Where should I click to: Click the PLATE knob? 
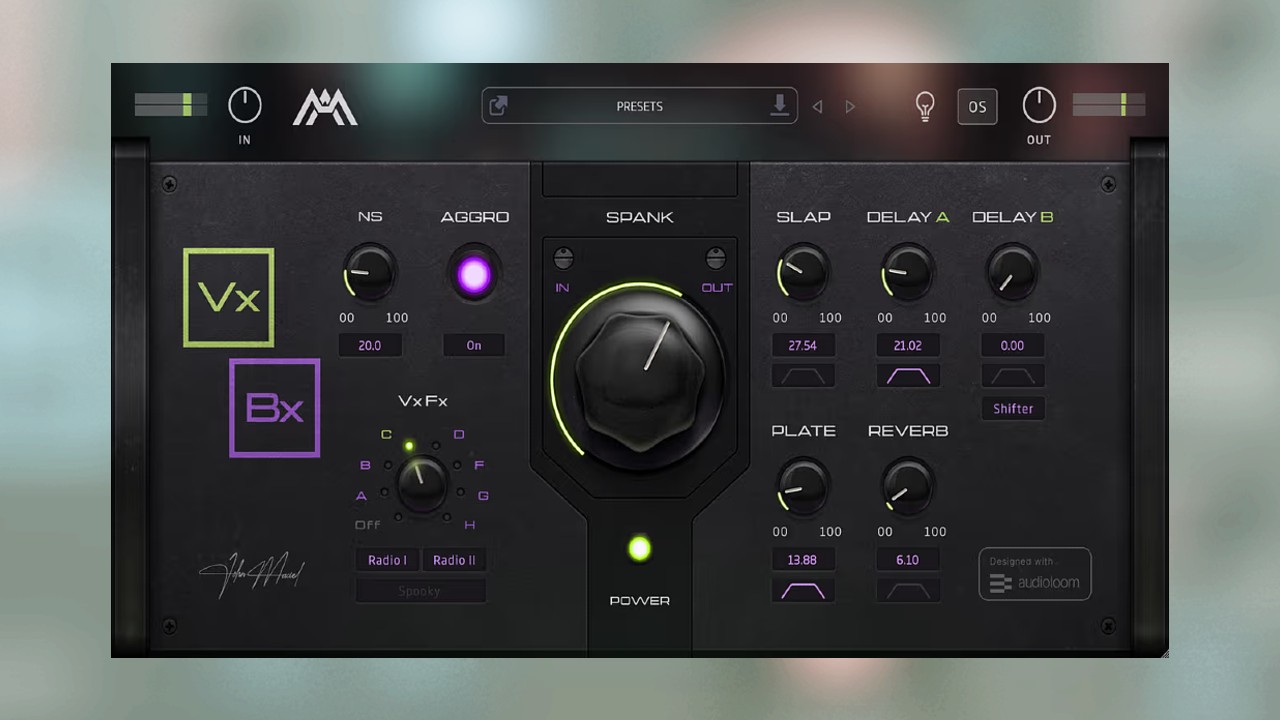(804, 486)
